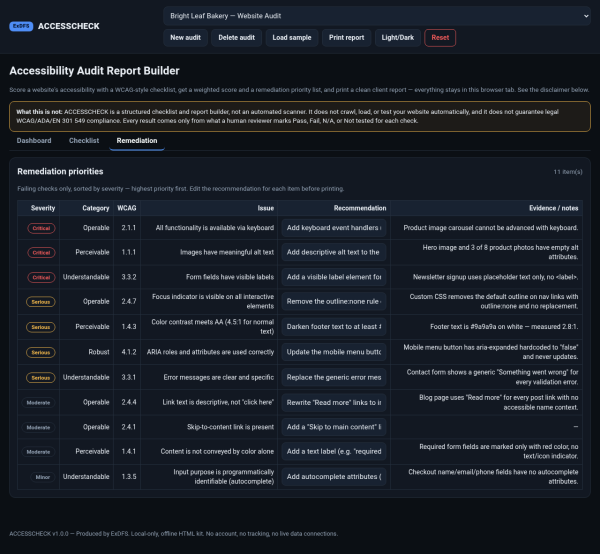Viewport: 600px width, 554px height.
Task: Click the Minor badge for WCAG 1.3.5
Action: [x=43, y=477]
